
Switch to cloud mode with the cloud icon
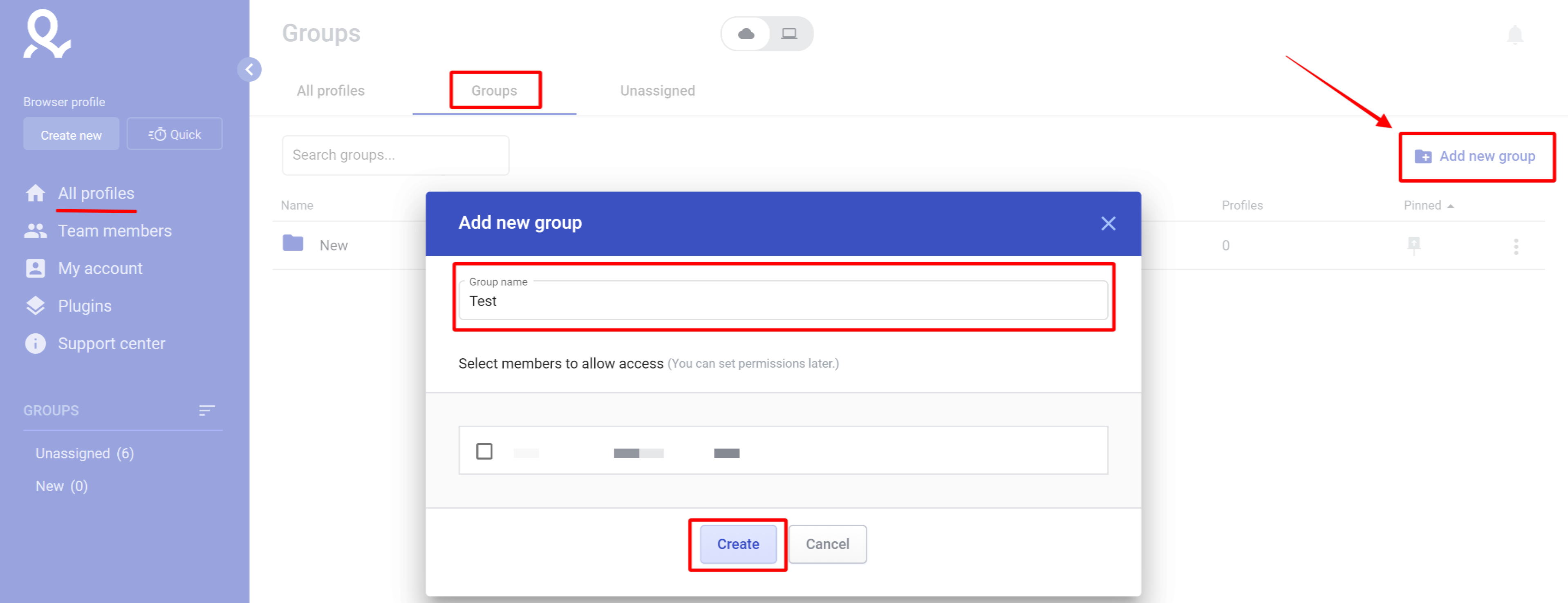click(746, 33)
